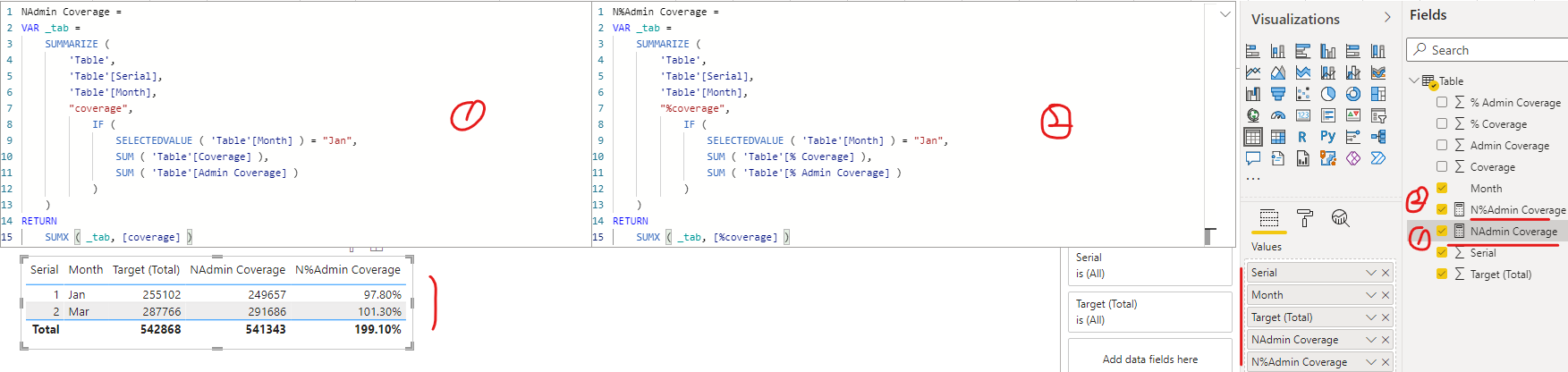Open the Target (Total) filter card
Image resolution: width=1568 pixels, height=372 pixels.
coord(1149,312)
